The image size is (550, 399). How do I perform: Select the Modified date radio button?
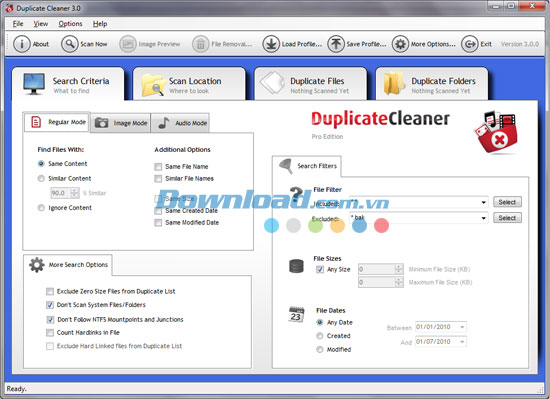pos(320,350)
